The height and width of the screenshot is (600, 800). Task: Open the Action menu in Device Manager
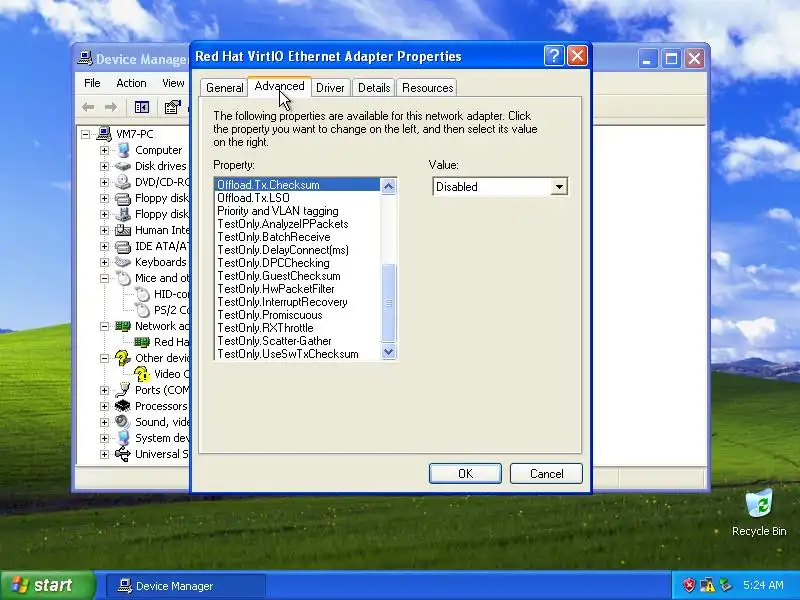click(x=131, y=83)
